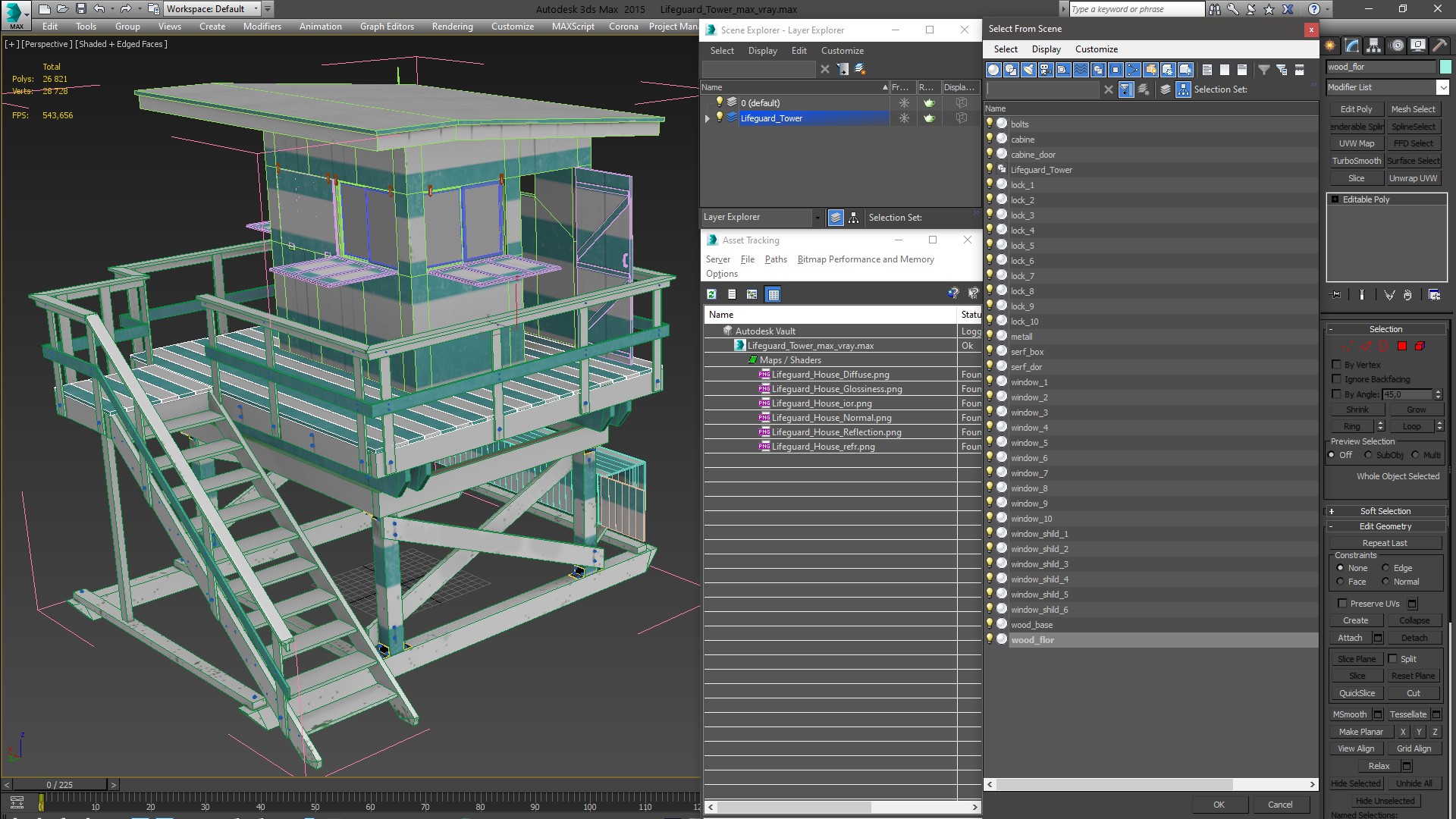The width and height of the screenshot is (1456, 819).
Task: Enable By Angle checkbox
Action: tap(1337, 394)
